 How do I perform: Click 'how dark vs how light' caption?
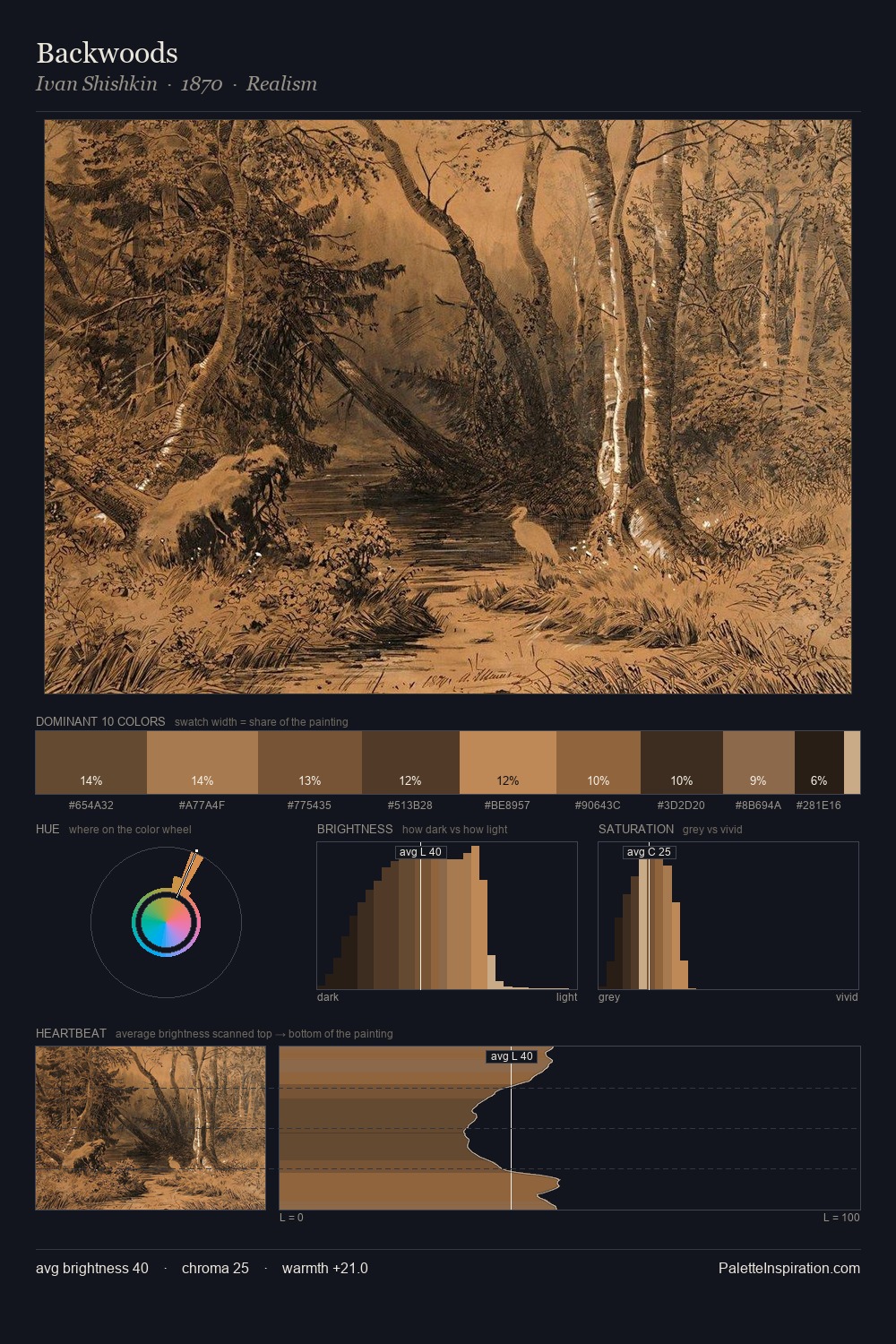(x=455, y=830)
